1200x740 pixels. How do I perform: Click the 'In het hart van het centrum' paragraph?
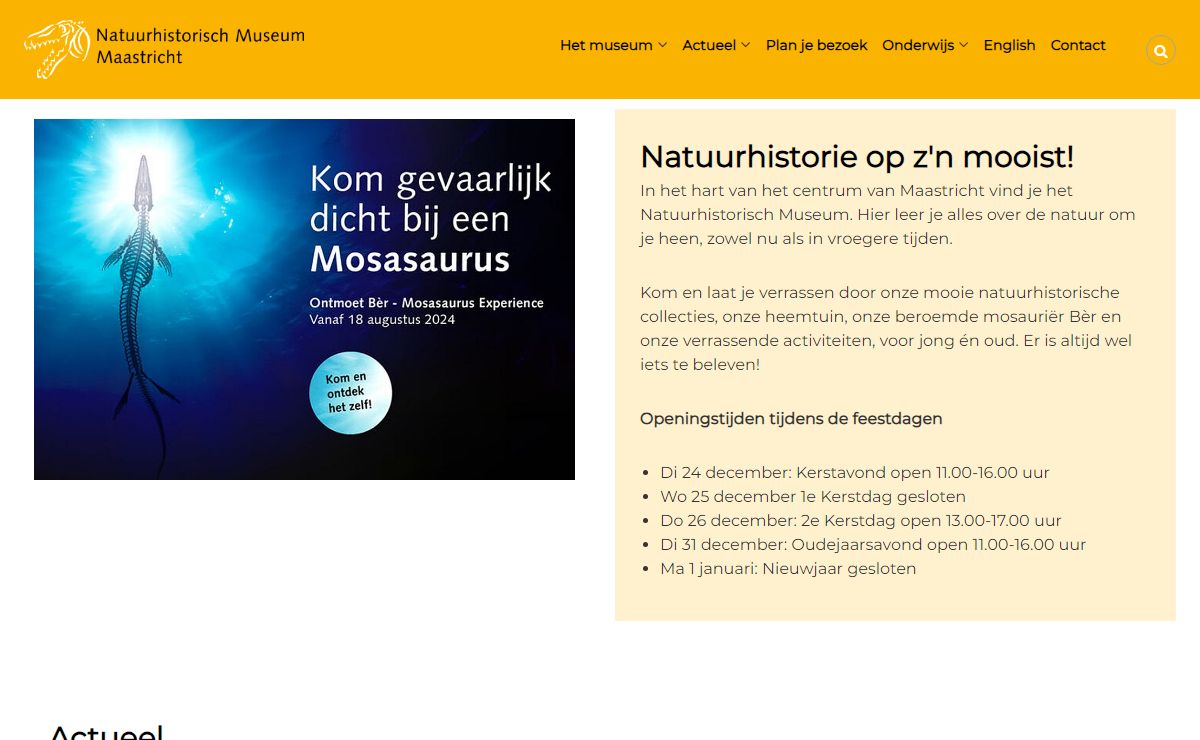[x=888, y=214]
